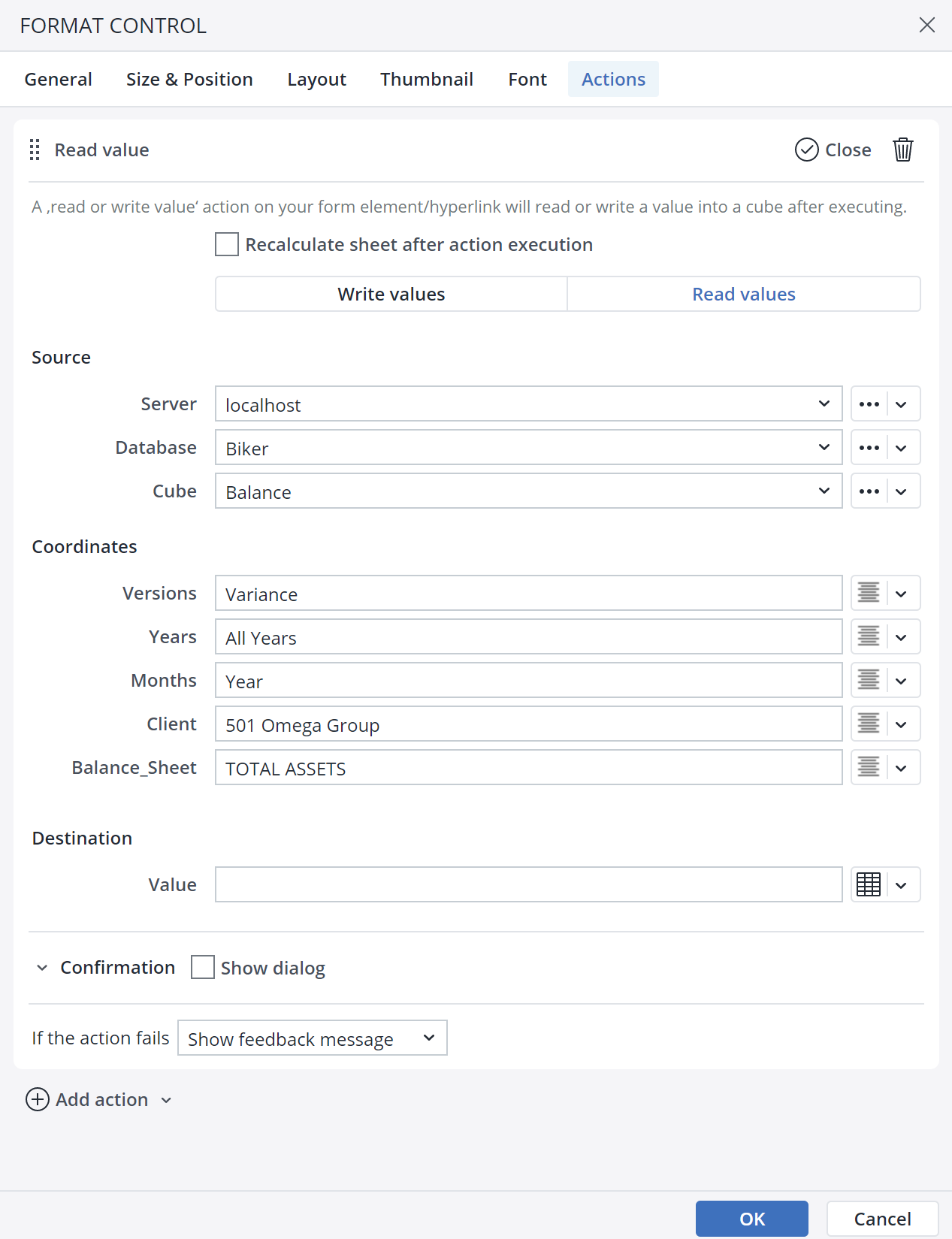Click the OK button

click(751, 1219)
